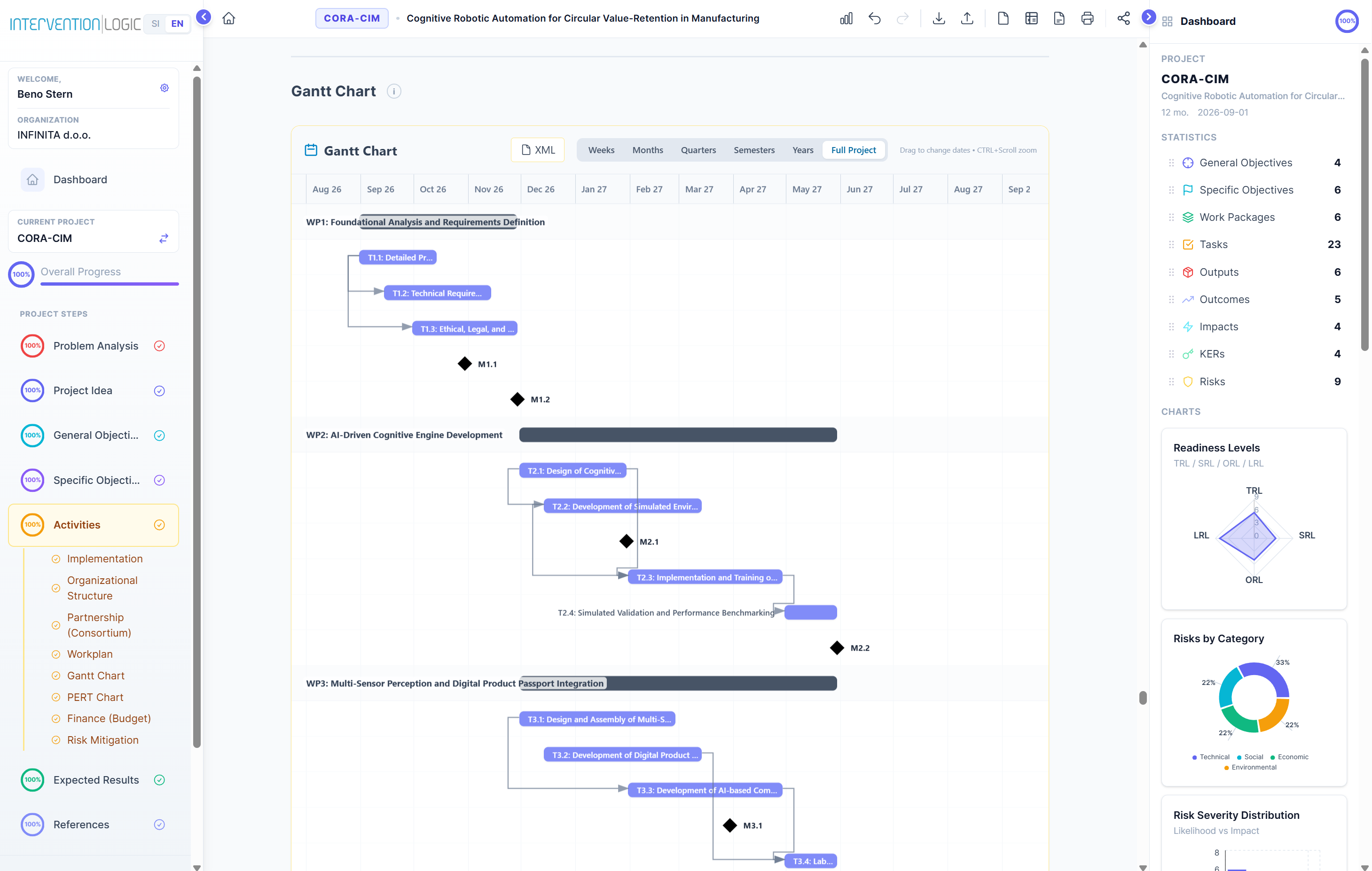Click the KERs statistic row
This screenshot has width=1372, height=871.
coord(1254,354)
